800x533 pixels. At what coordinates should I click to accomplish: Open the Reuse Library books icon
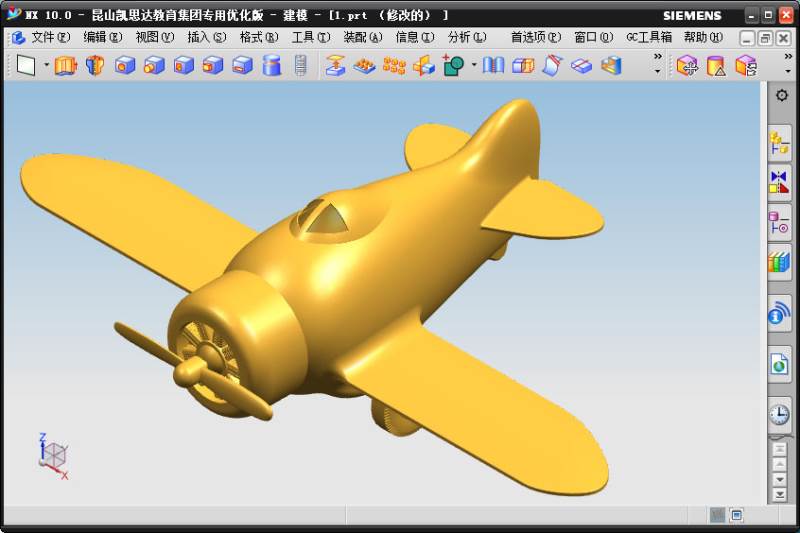click(779, 263)
